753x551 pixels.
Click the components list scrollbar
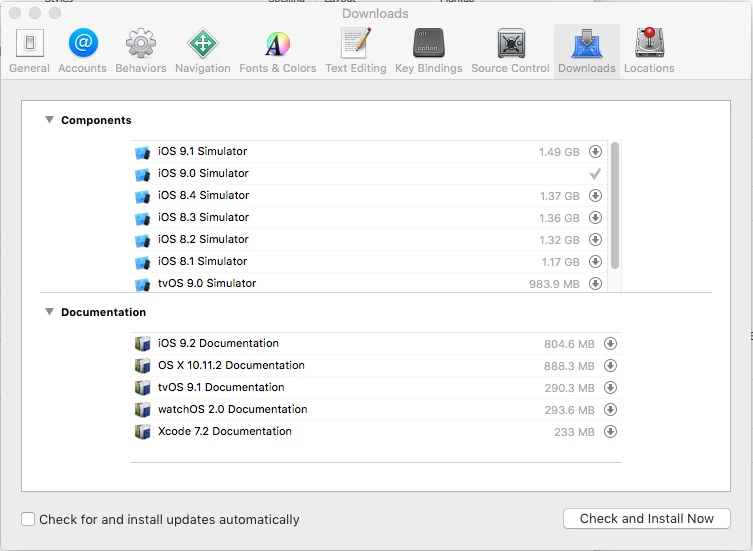(x=615, y=205)
